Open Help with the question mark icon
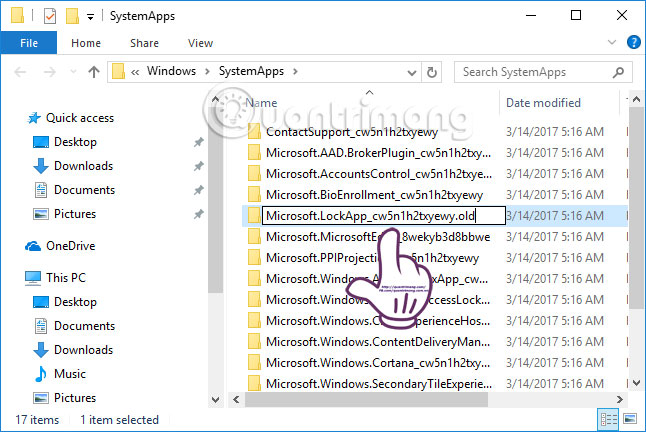Screen dimensions: 646x432 [633, 42]
